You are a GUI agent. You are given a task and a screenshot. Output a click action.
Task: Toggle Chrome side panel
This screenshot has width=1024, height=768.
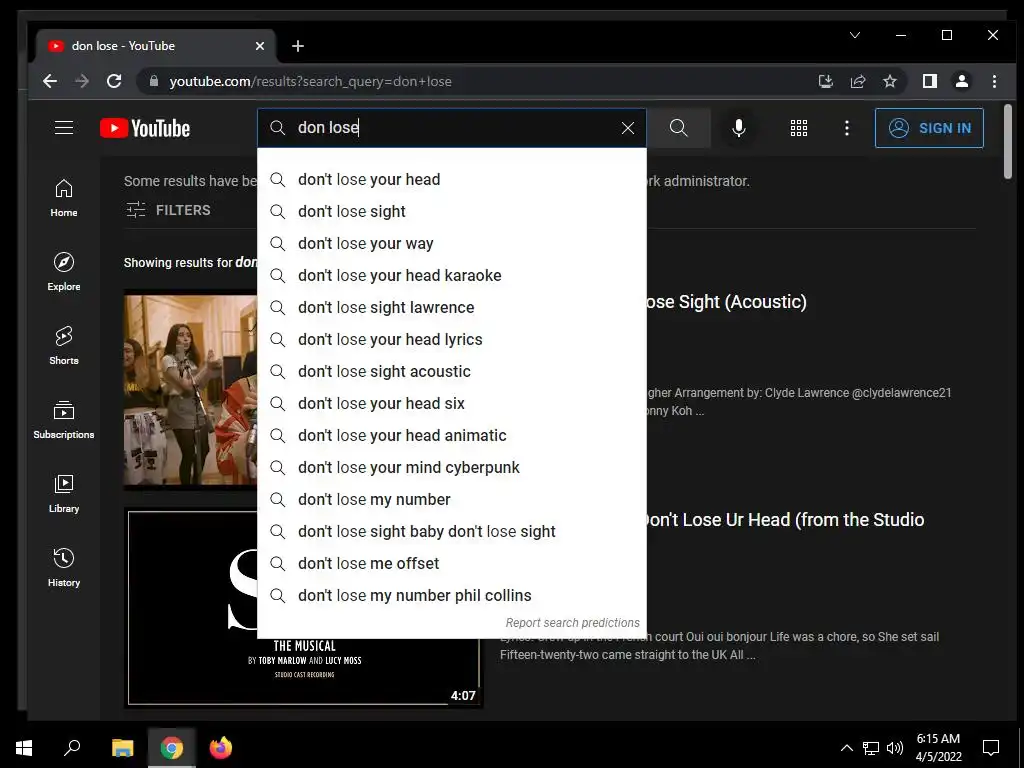(x=929, y=81)
